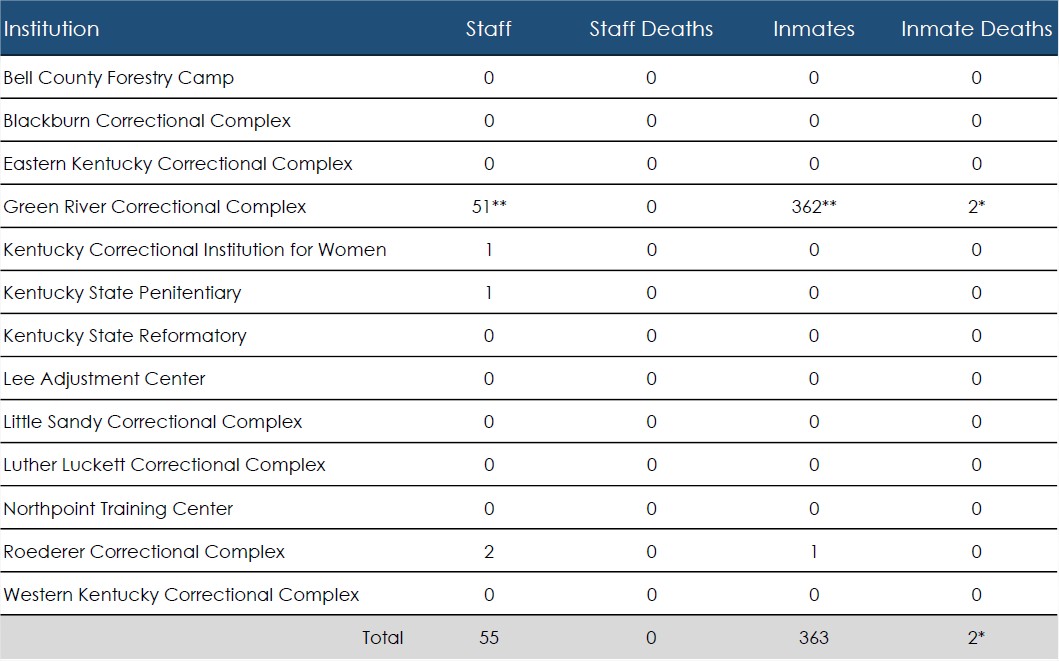This screenshot has height=661, width=1059.
Task: Select Blackburn Correctional Complex row label
Action: tap(147, 121)
